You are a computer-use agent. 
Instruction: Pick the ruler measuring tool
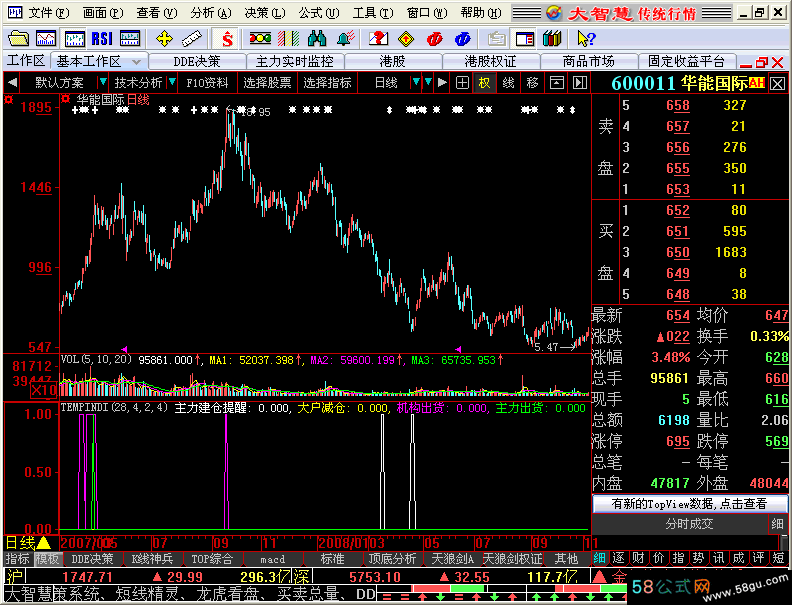(191, 38)
